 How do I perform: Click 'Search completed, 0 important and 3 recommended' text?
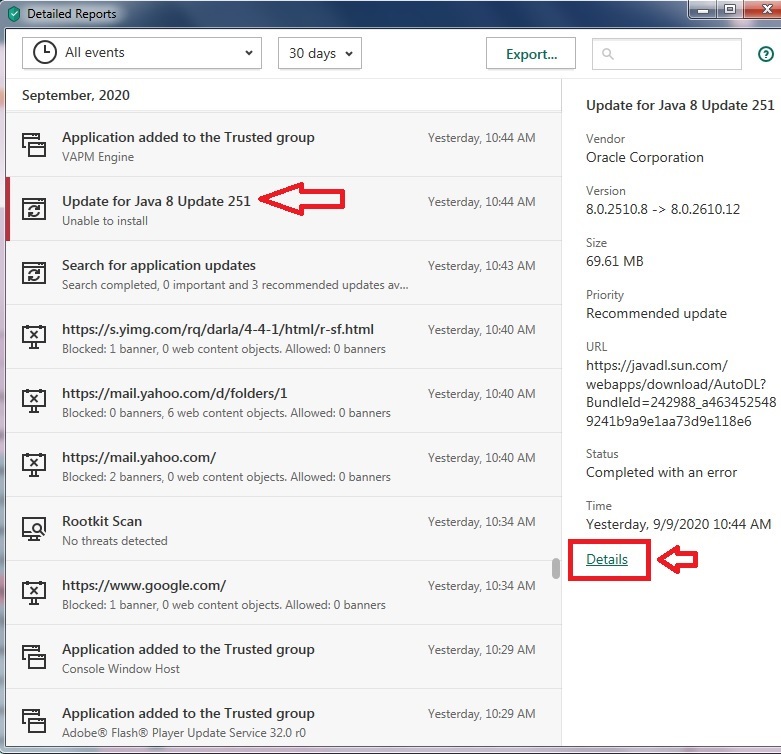click(x=235, y=285)
